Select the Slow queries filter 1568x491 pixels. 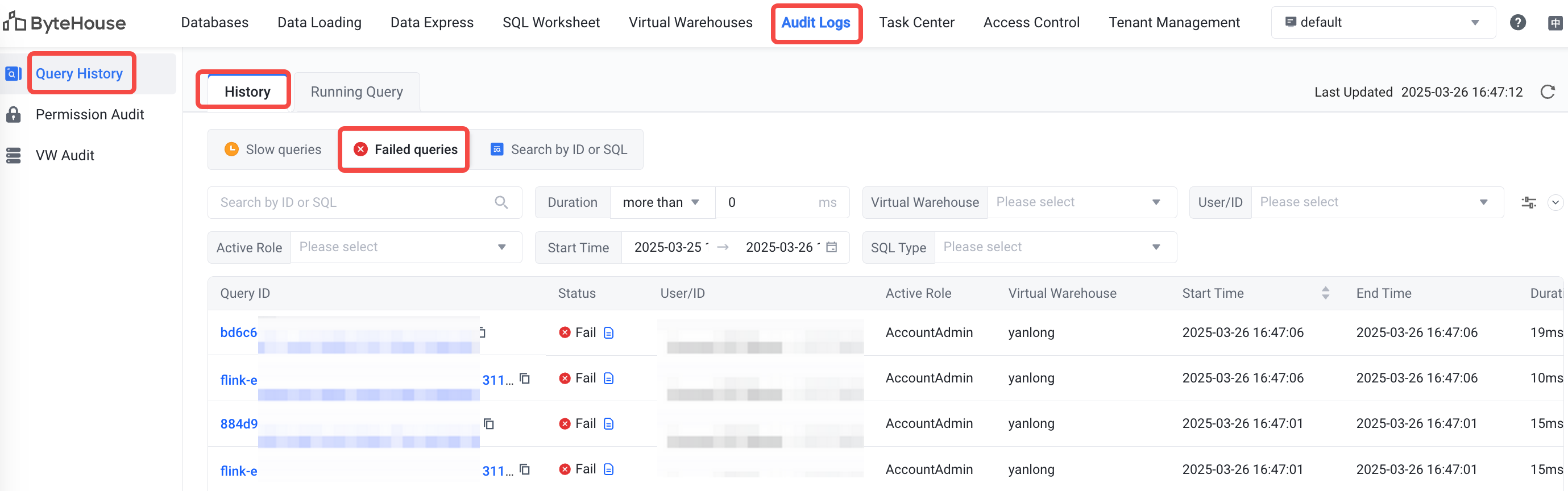[273, 149]
